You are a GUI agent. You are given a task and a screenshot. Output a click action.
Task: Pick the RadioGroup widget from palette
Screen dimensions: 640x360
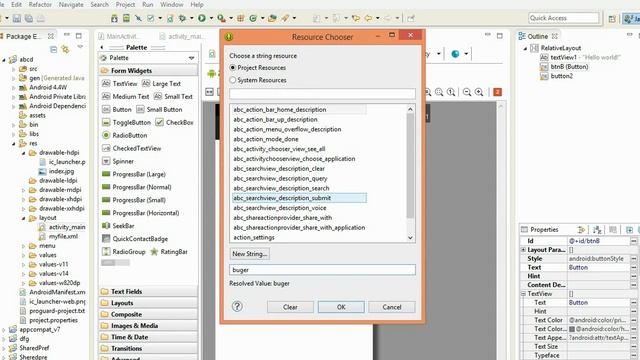[x=124, y=252]
